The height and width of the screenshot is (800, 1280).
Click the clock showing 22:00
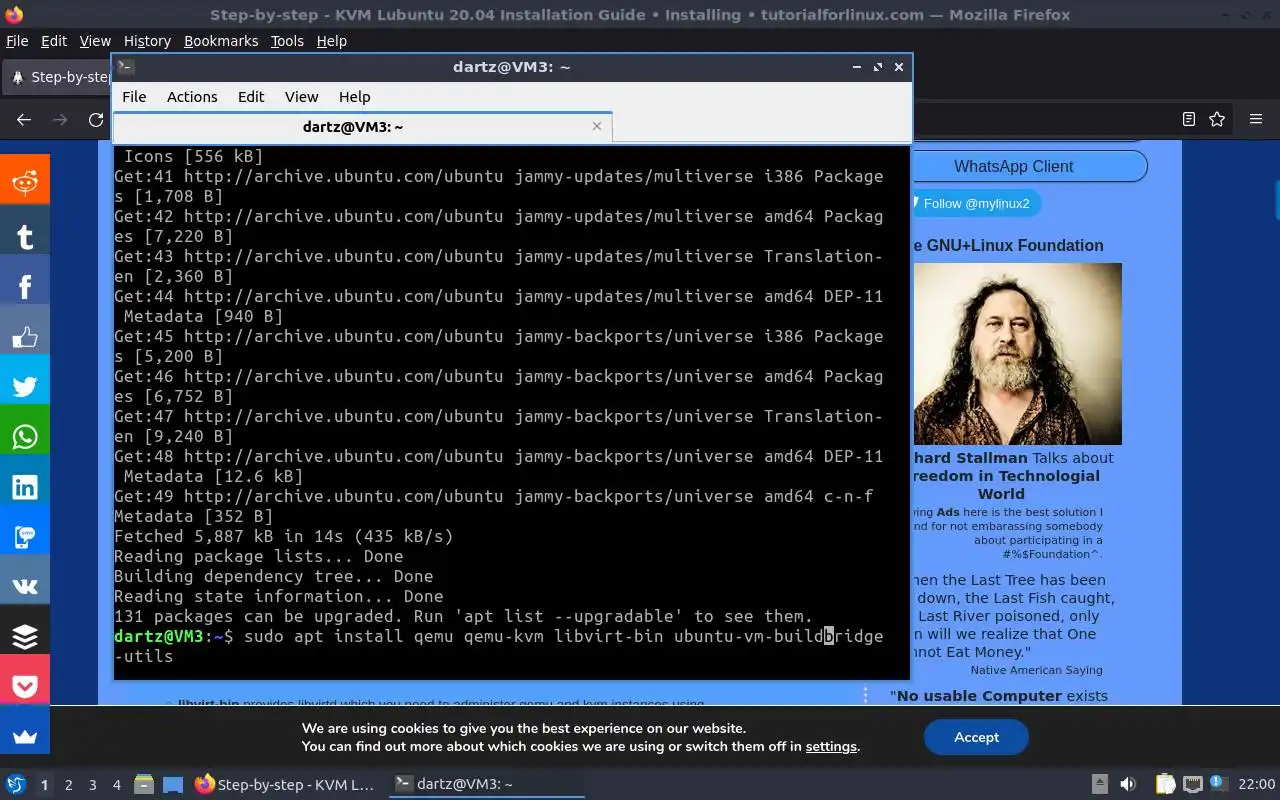pos(1257,784)
